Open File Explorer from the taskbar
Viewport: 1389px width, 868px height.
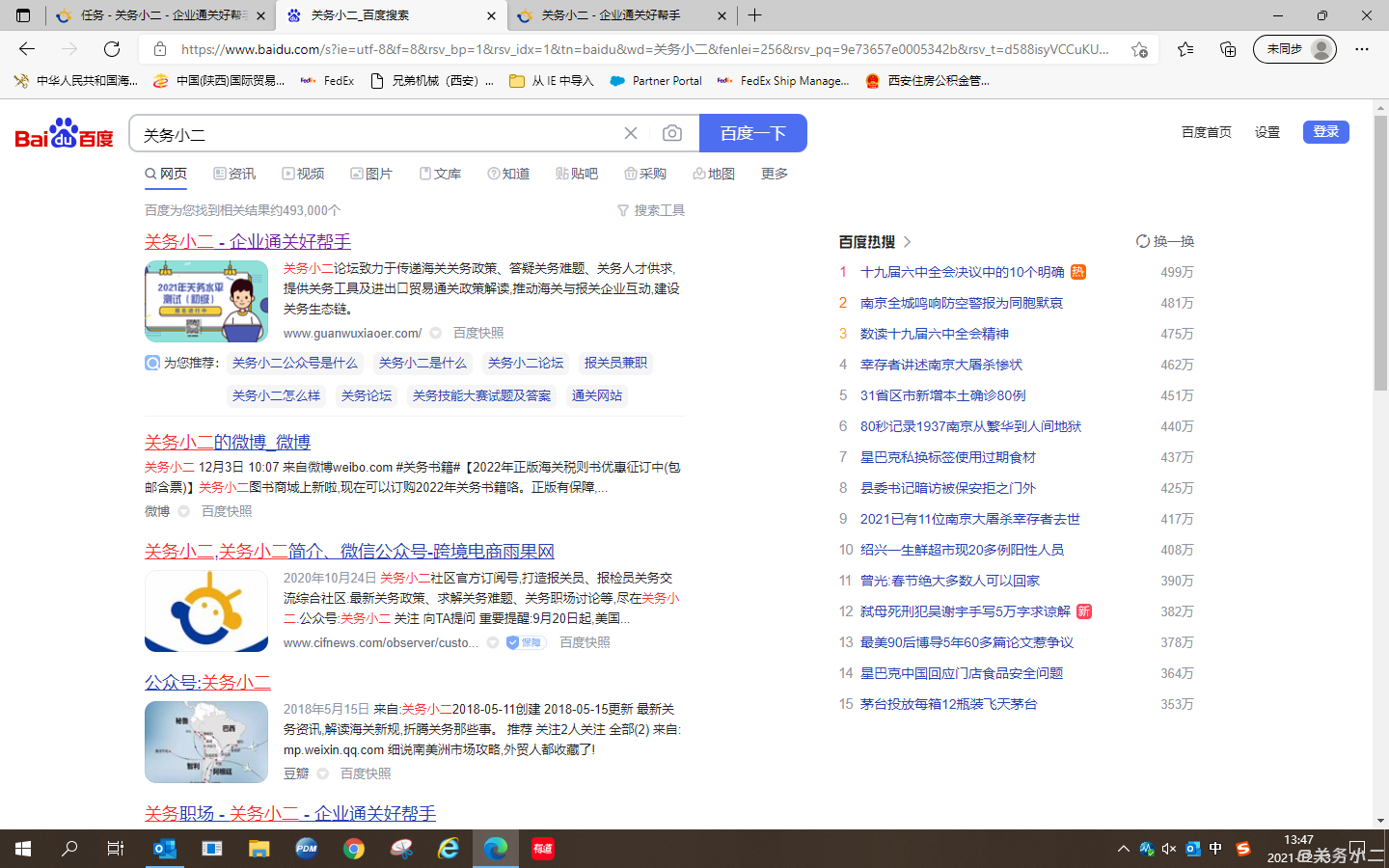[x=259, y=849]
